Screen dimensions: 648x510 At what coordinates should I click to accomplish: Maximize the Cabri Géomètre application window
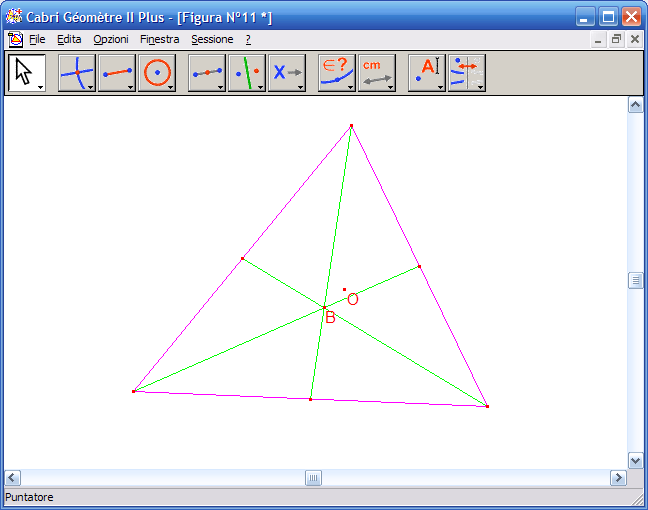click(608, 17)
